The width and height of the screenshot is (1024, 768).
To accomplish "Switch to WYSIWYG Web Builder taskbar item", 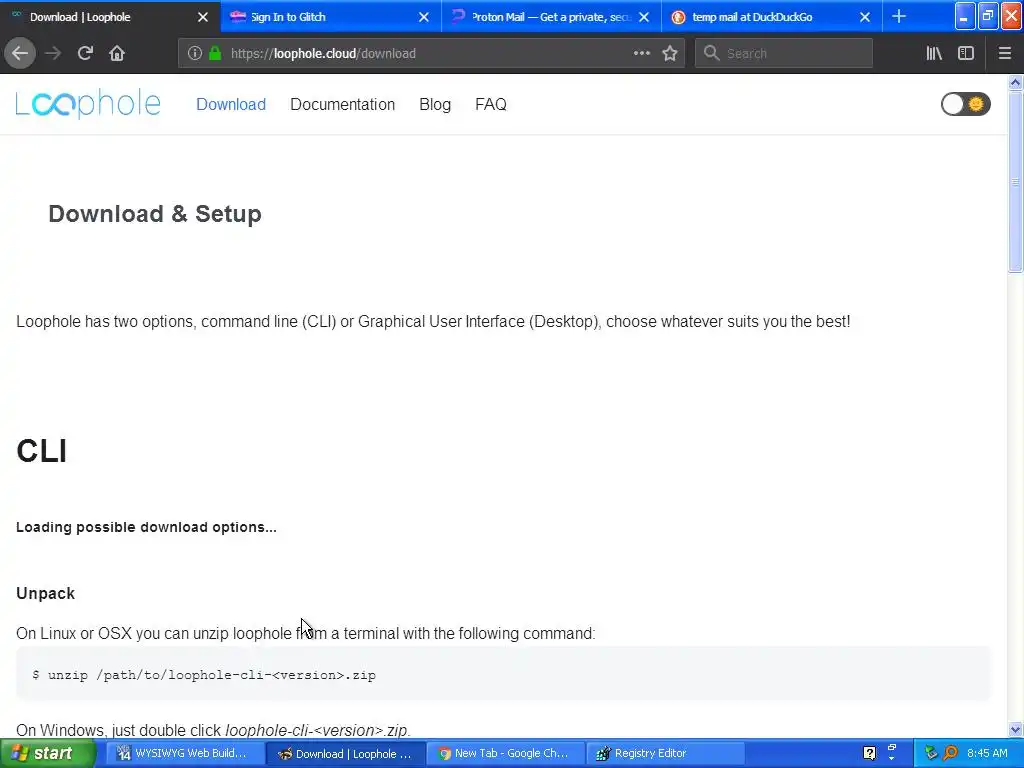I will tap(185, 753).
